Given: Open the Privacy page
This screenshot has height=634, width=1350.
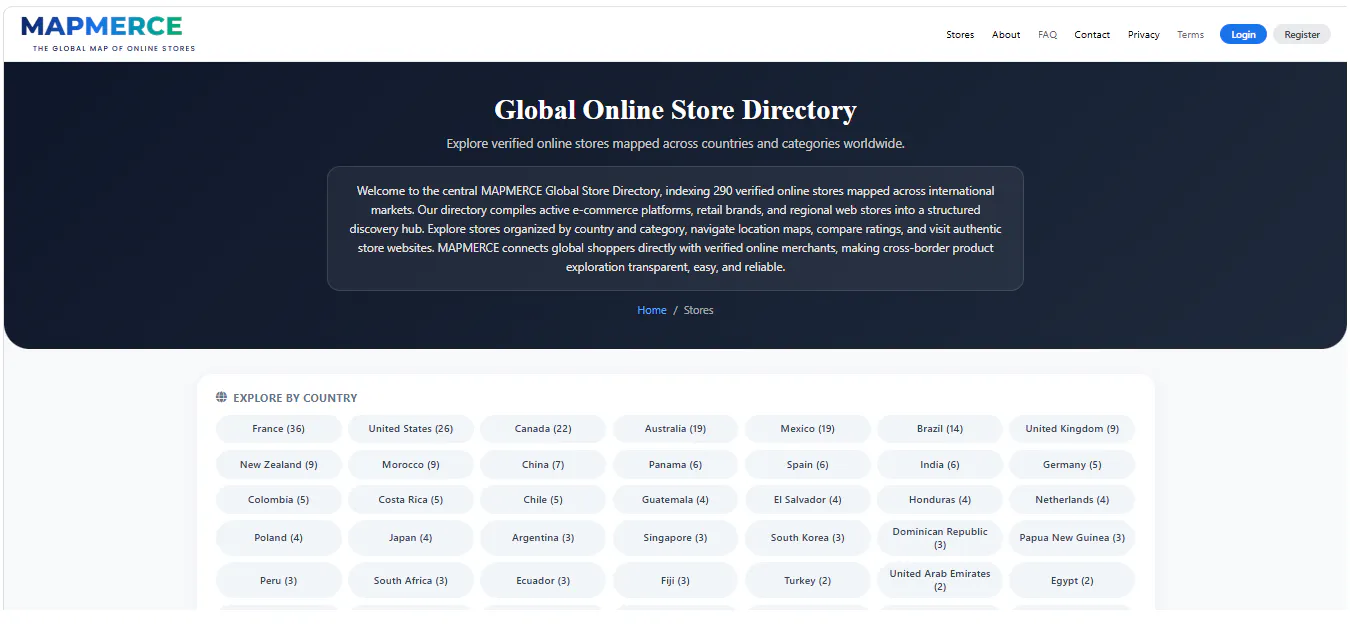Looking at the screenshot, I should (x=1143, y=34).
